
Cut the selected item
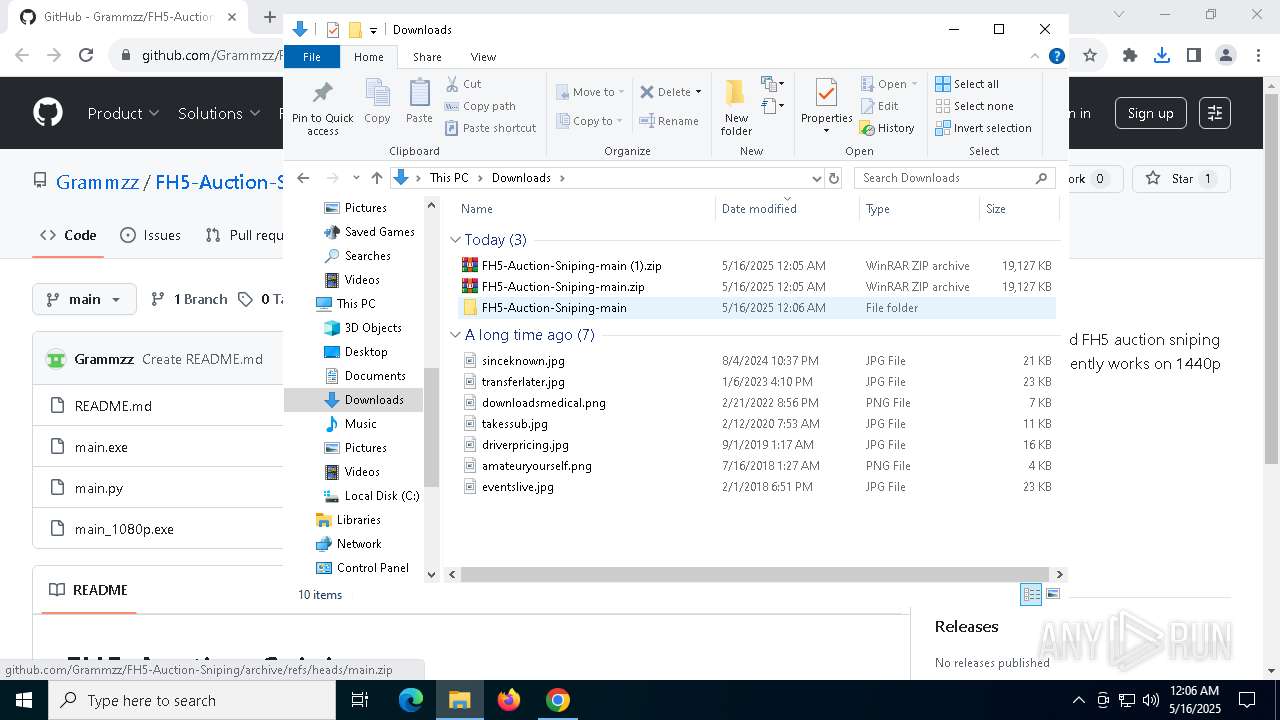(463, 84)
